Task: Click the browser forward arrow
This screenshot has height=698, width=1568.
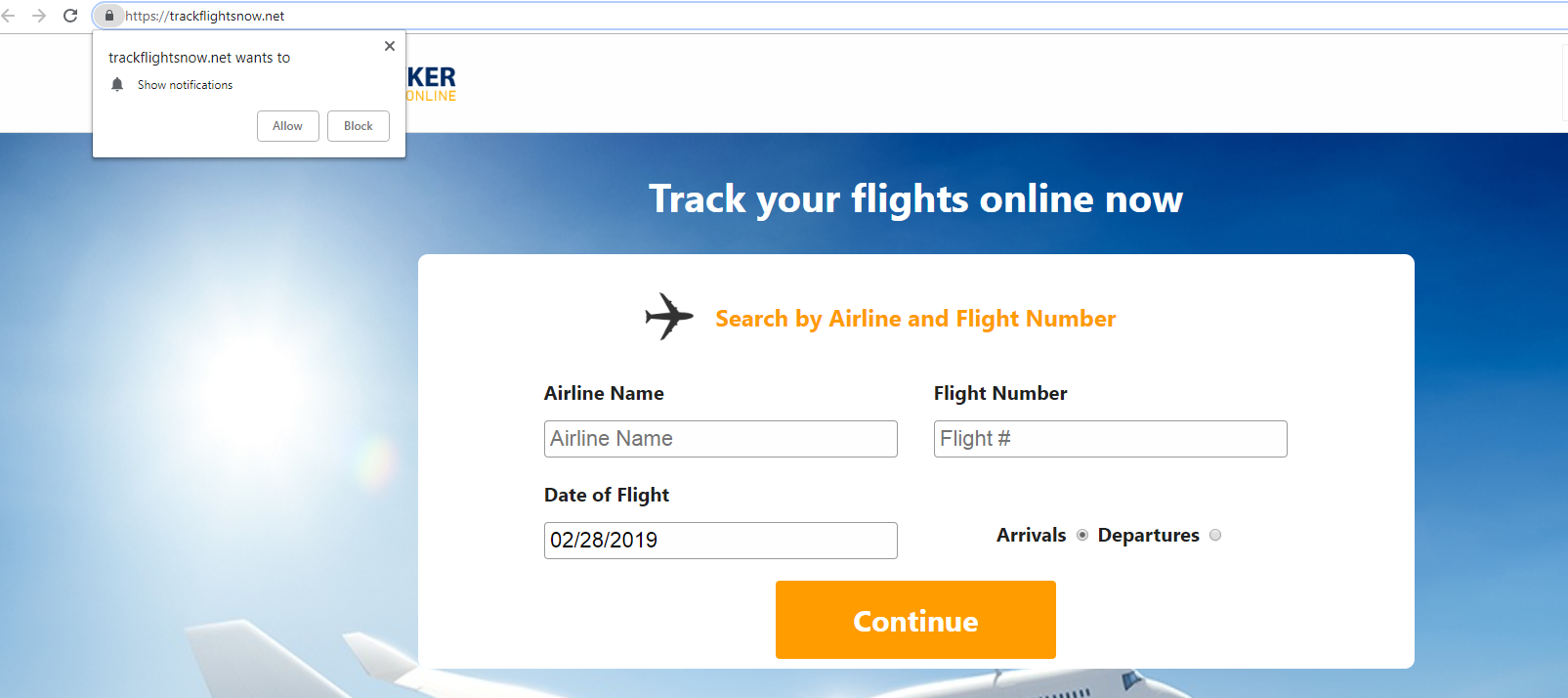Action: tap(39, 16)
